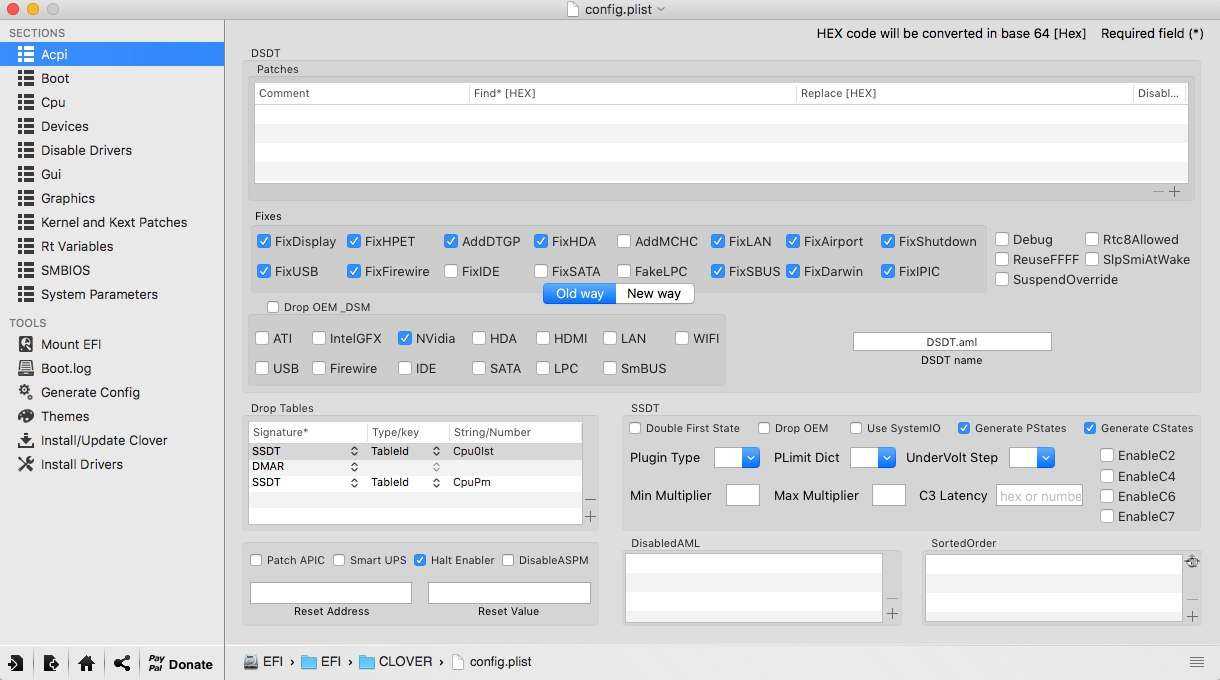Uncheck the Generate PStates checkbox
Viewport: 1220px width, 680px height.
[964, 428]
